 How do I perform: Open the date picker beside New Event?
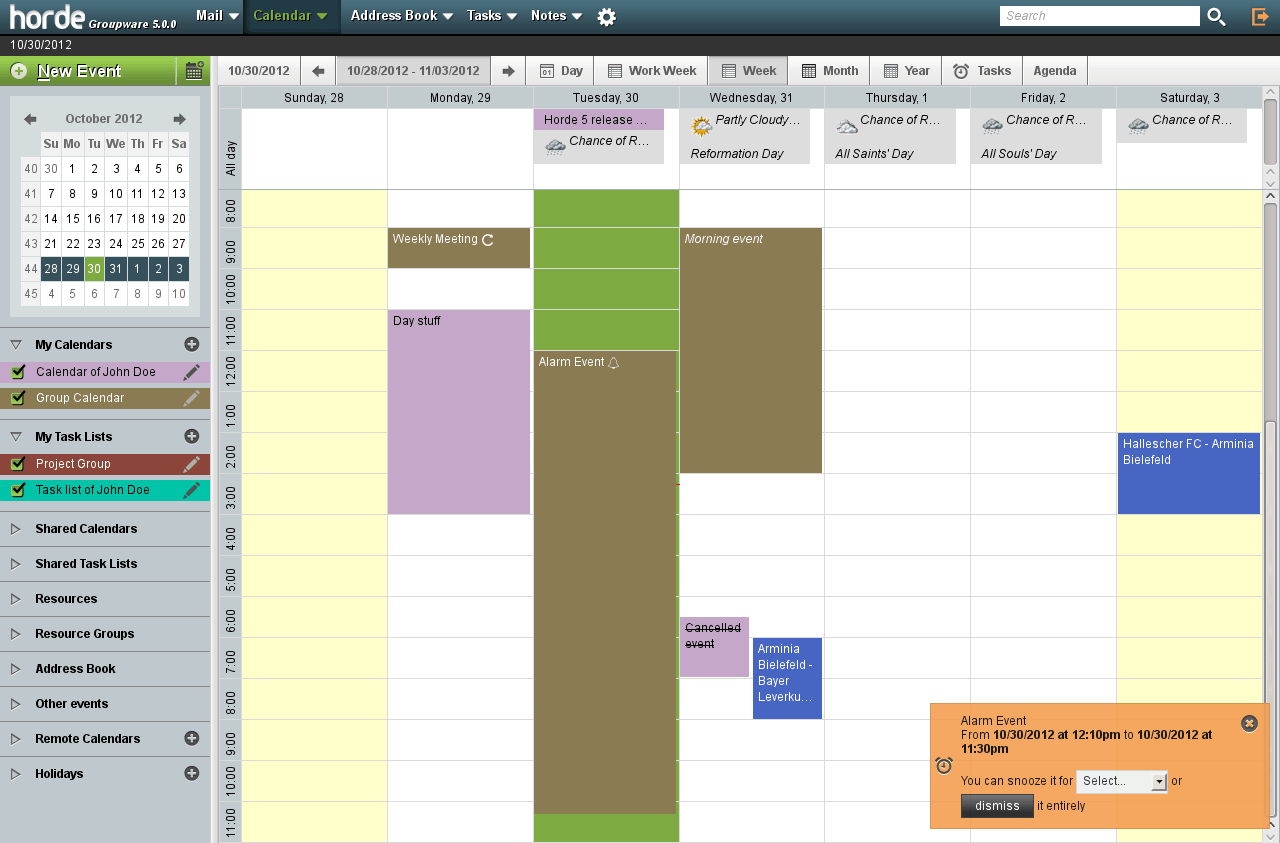click(193, 71)
